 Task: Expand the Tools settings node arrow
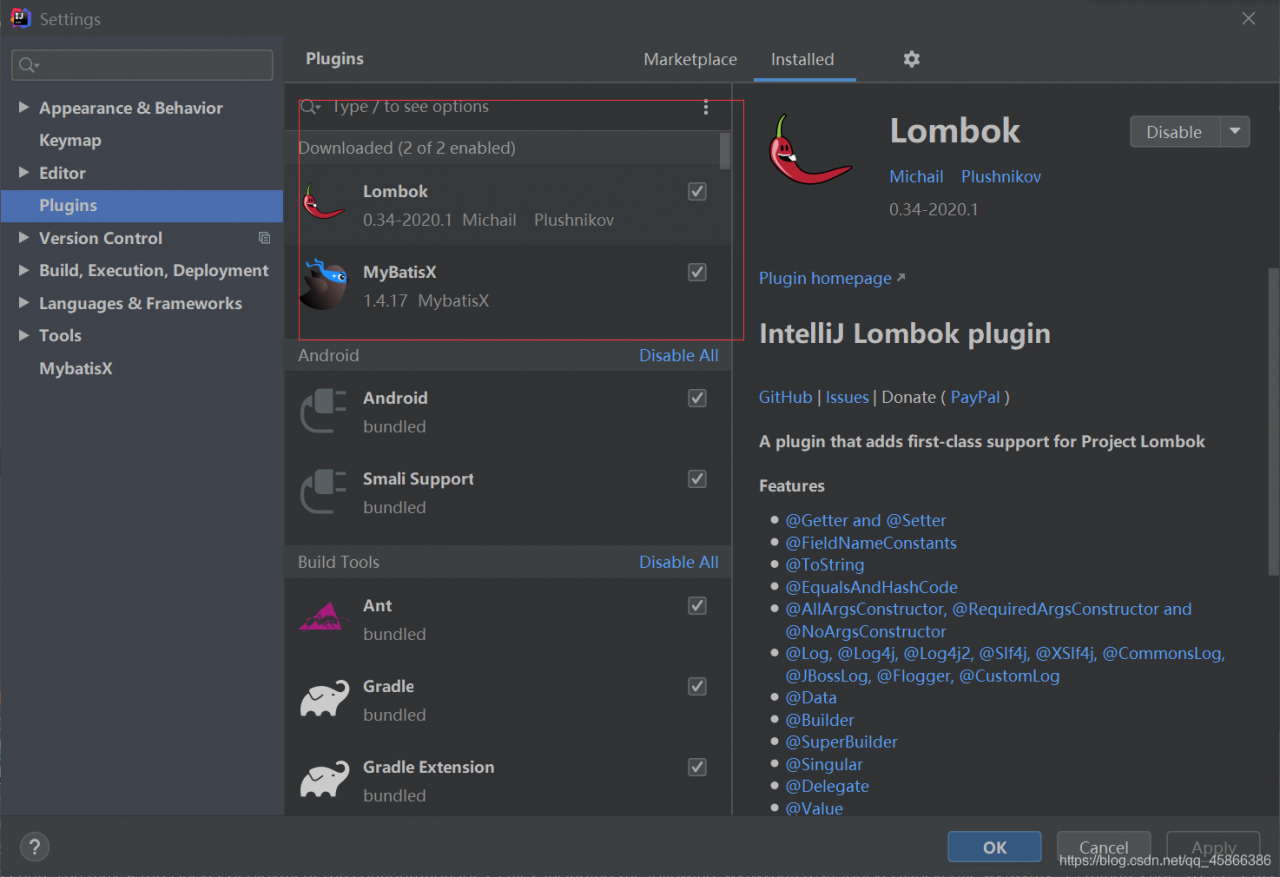[23, 335]
